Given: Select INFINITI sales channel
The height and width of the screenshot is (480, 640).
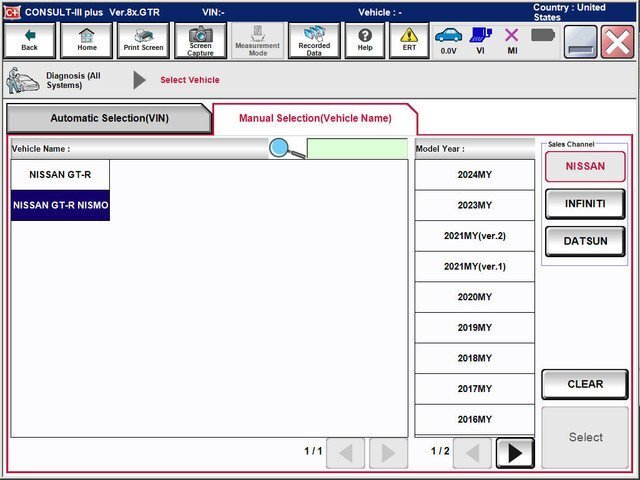Looking at the screenshot, I should pos(585,203).
